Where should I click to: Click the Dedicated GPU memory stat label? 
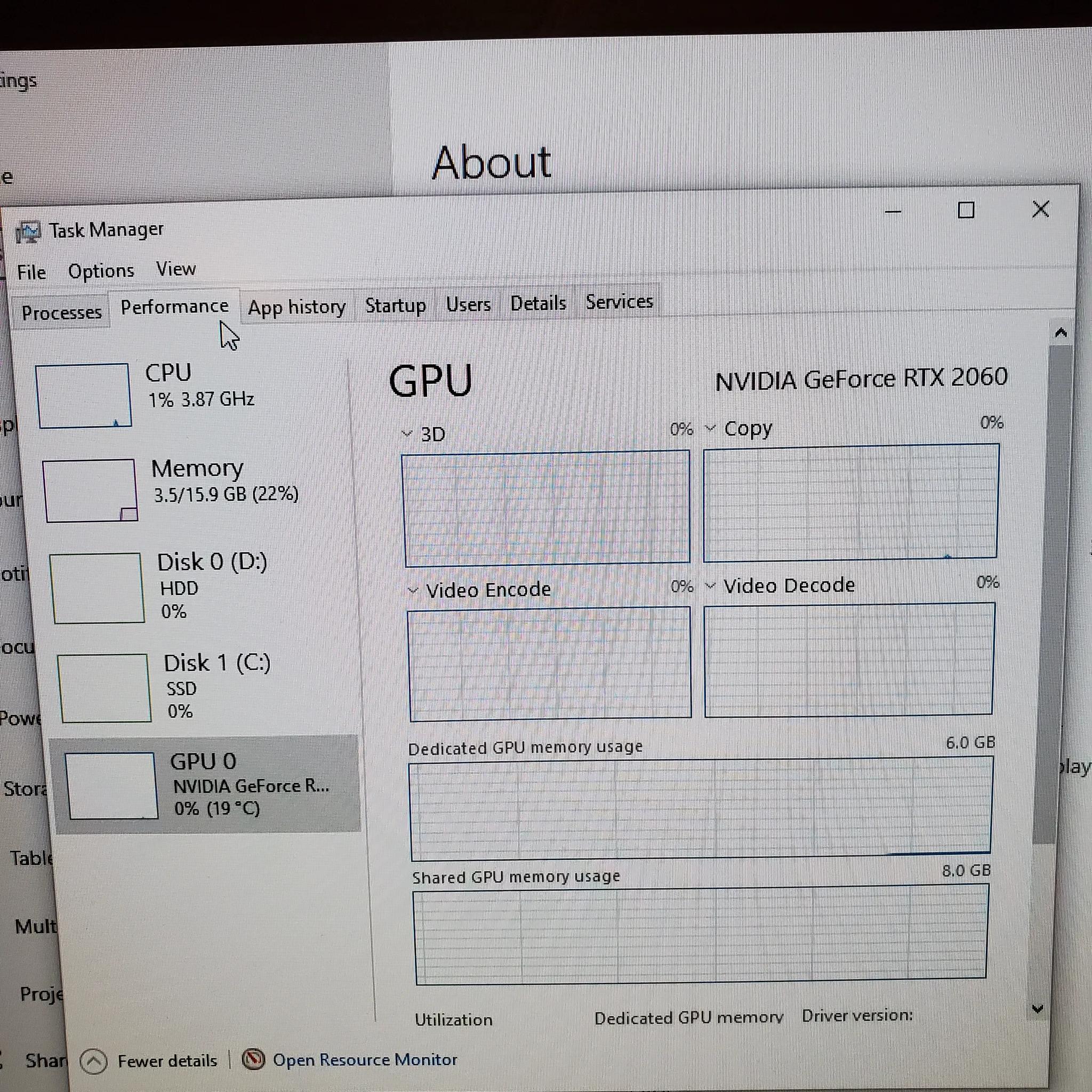[x=689, y=1018]
